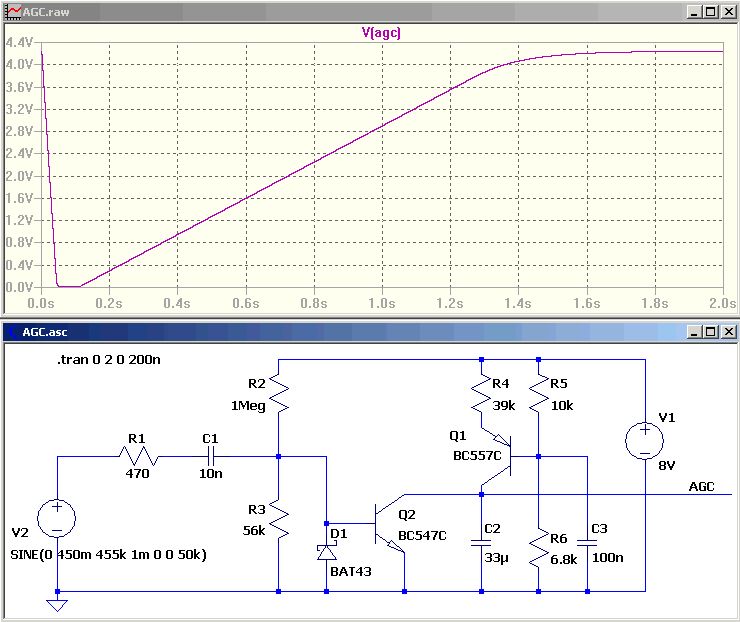Click the 39k value of R4
Screen dimensions: 740x622
click(504, 405)
